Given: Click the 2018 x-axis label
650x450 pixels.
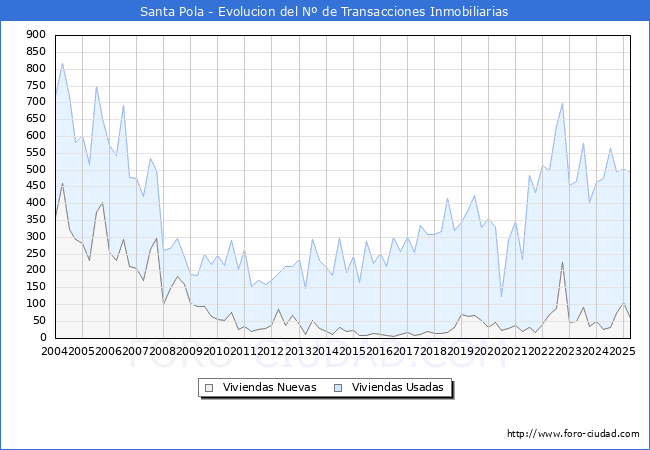Looking at the screenshot, I should 434,351.
